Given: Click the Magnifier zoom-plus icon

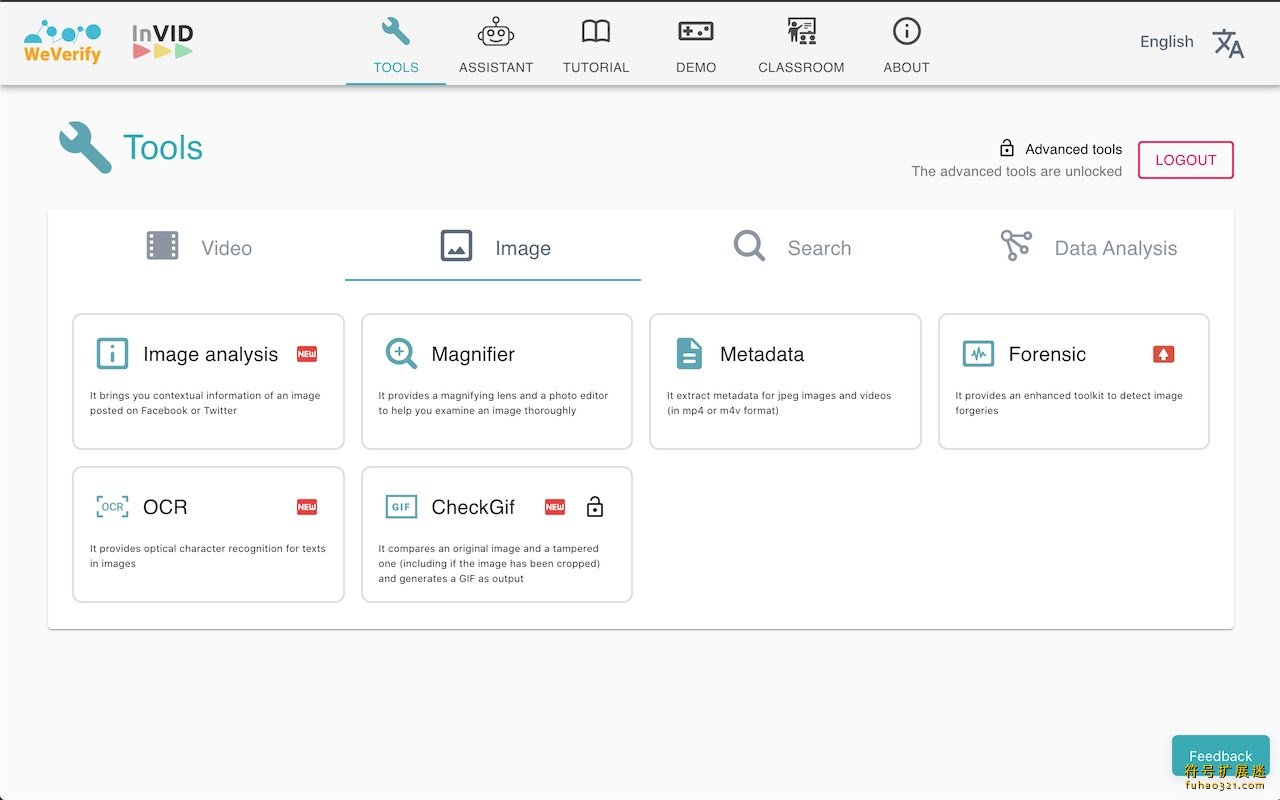Looking at the screenshot, I should [401, 354].
